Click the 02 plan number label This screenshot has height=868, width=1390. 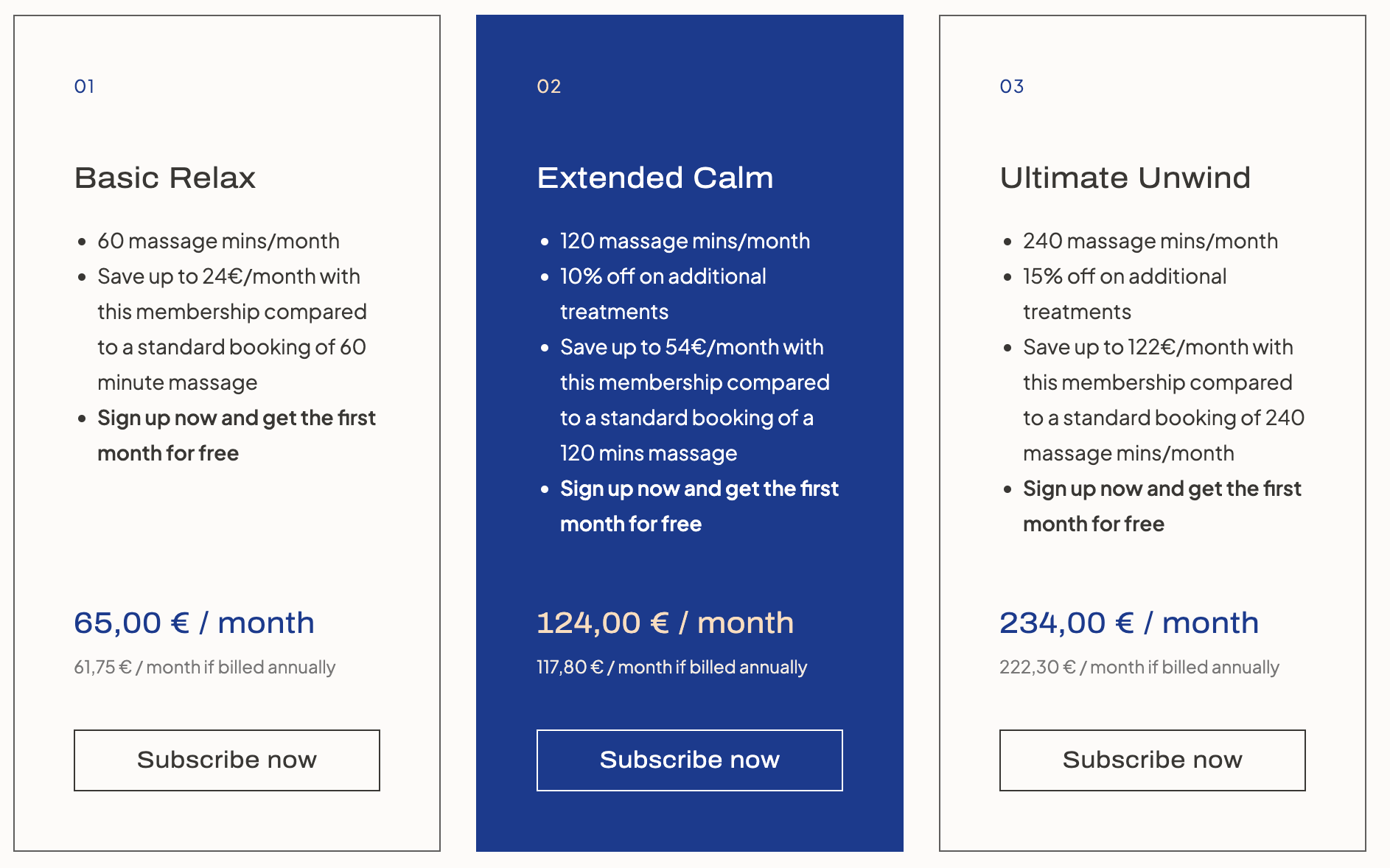point(548,86)
